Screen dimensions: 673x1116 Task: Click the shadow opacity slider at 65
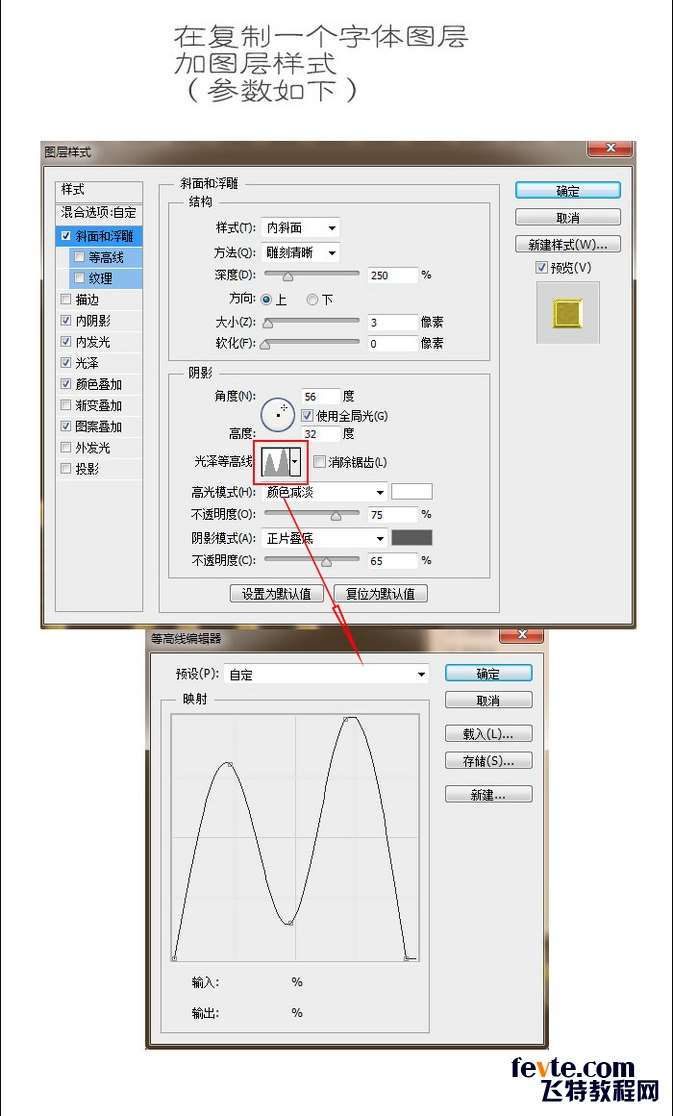pos(326,562)
